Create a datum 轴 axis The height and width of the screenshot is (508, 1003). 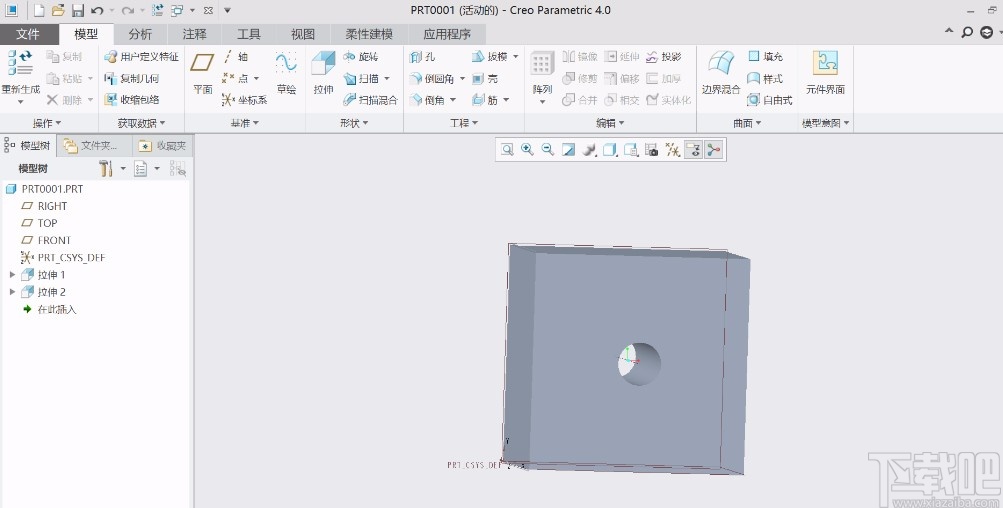(235, 57)
